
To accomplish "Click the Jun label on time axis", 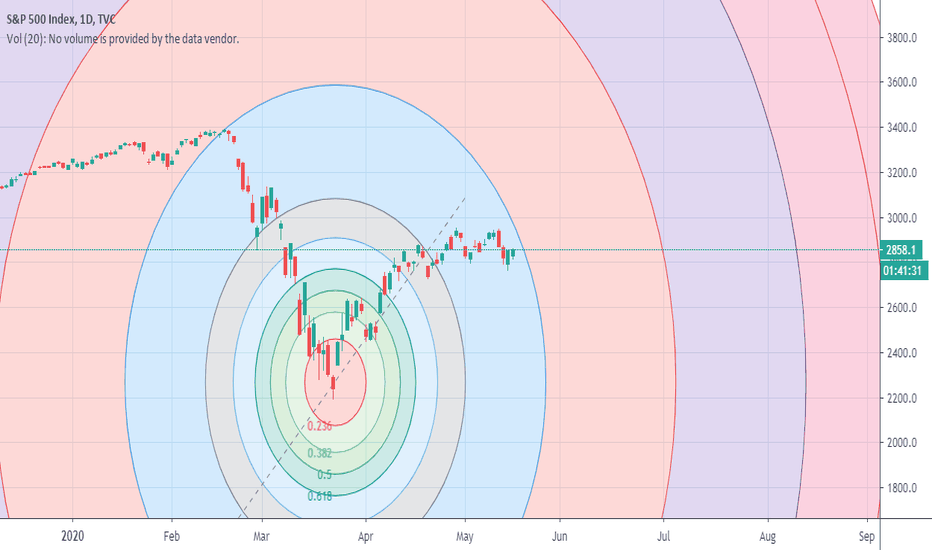I will 559,536.
